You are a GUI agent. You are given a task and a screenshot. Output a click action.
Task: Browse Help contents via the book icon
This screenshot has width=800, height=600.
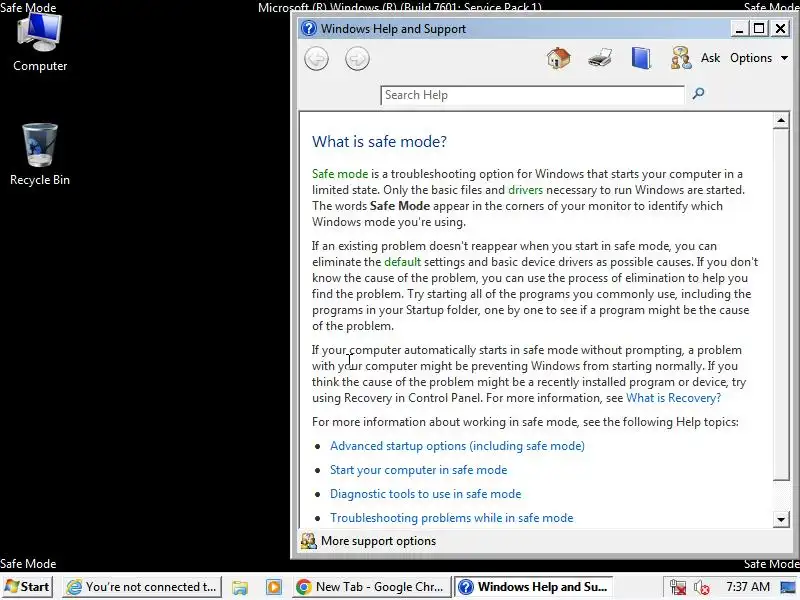click(641, 58)
